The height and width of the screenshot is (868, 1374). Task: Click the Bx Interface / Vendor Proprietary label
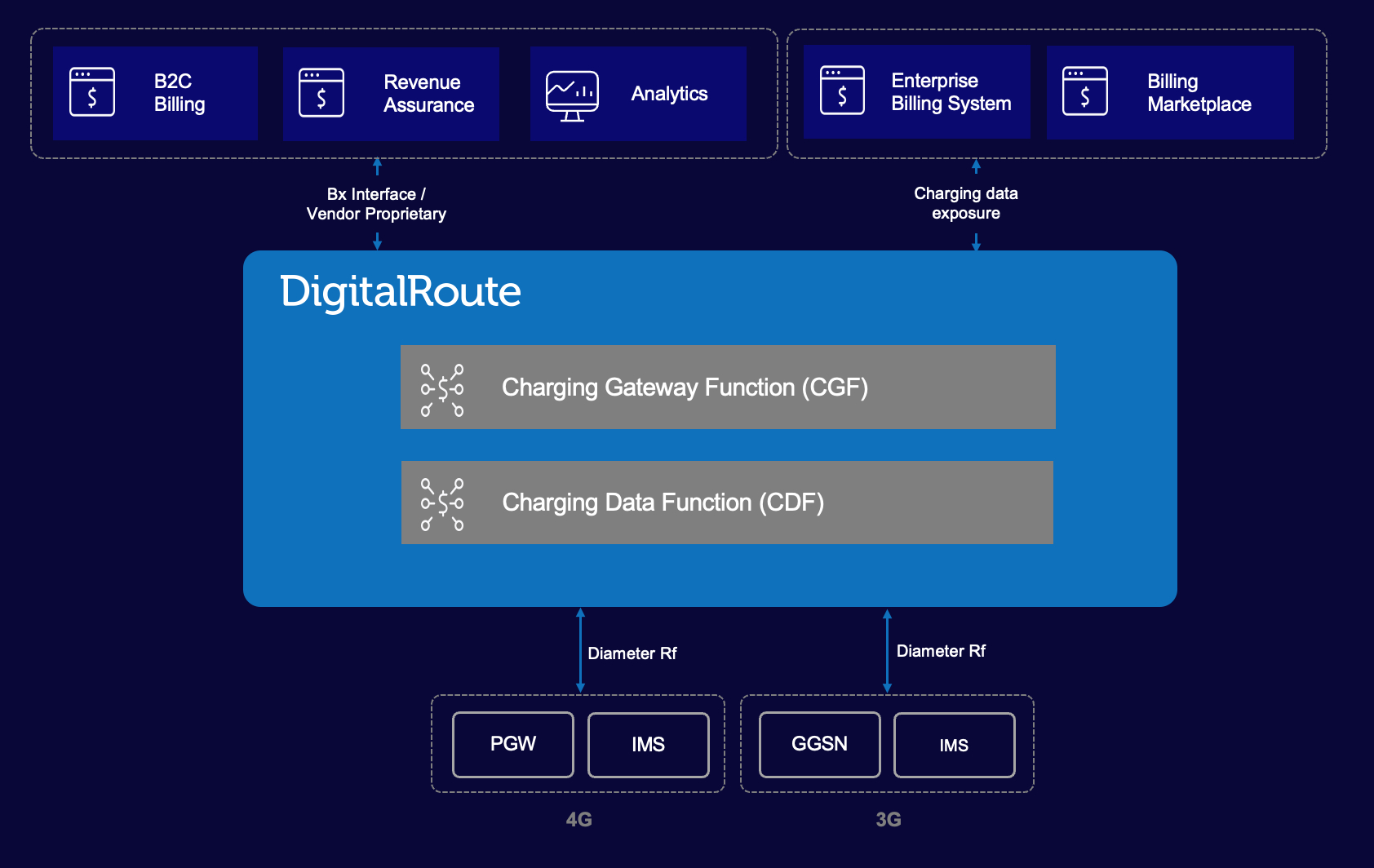pos(376,204)
